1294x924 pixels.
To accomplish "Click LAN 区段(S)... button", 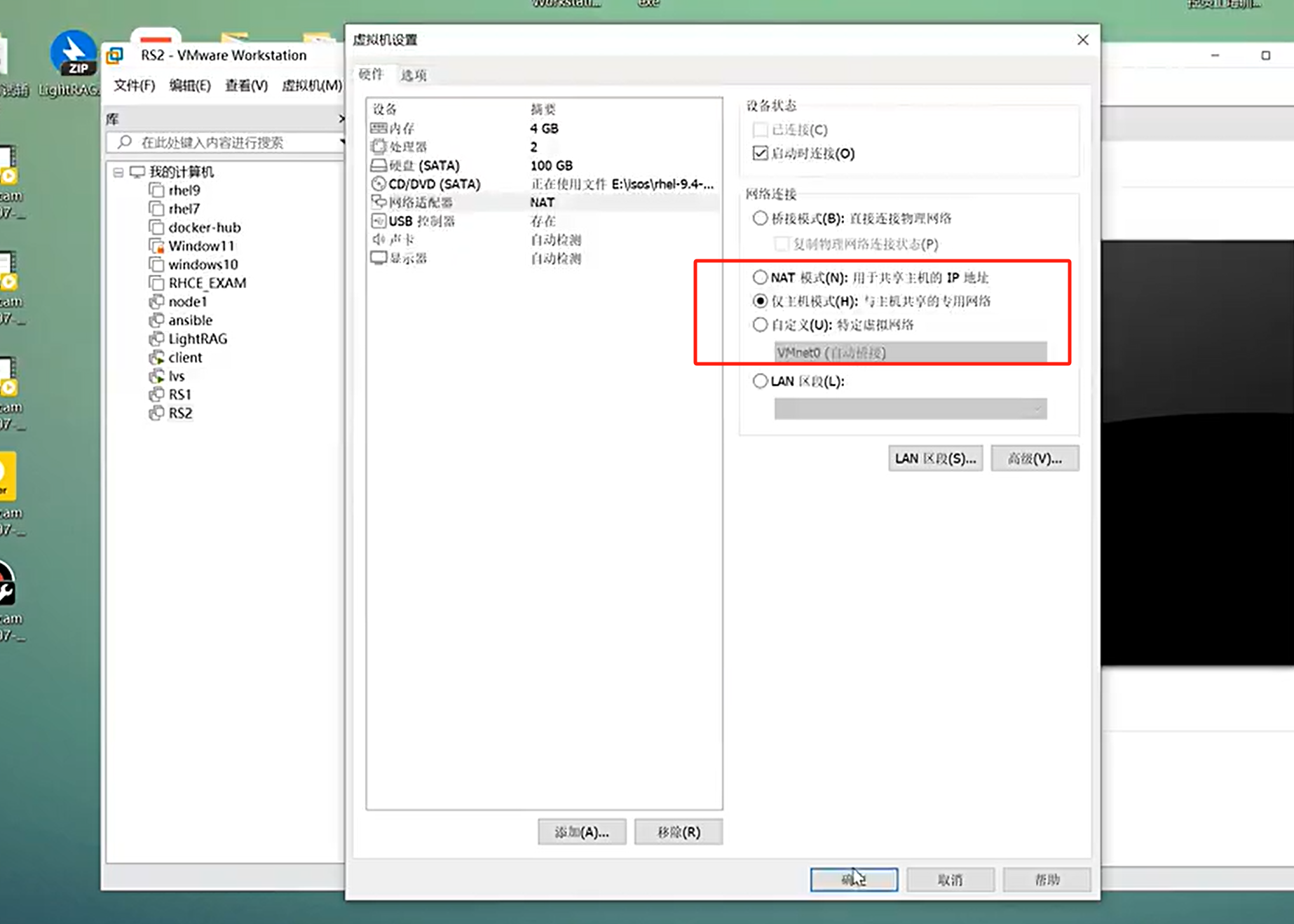I will pyautogui.click(x=935, y=458).
